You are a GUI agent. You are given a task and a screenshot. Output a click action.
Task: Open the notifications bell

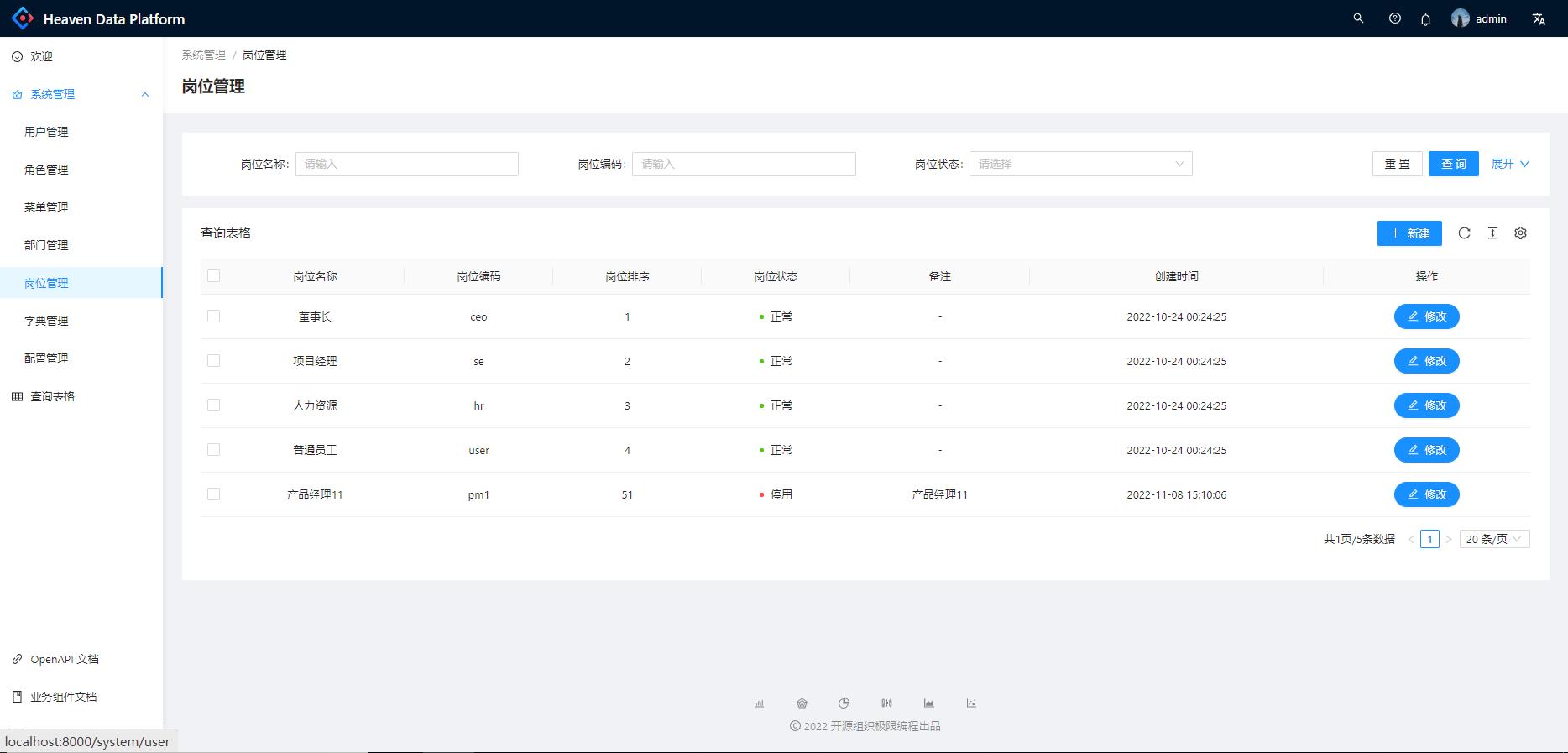coord(1425,19)
